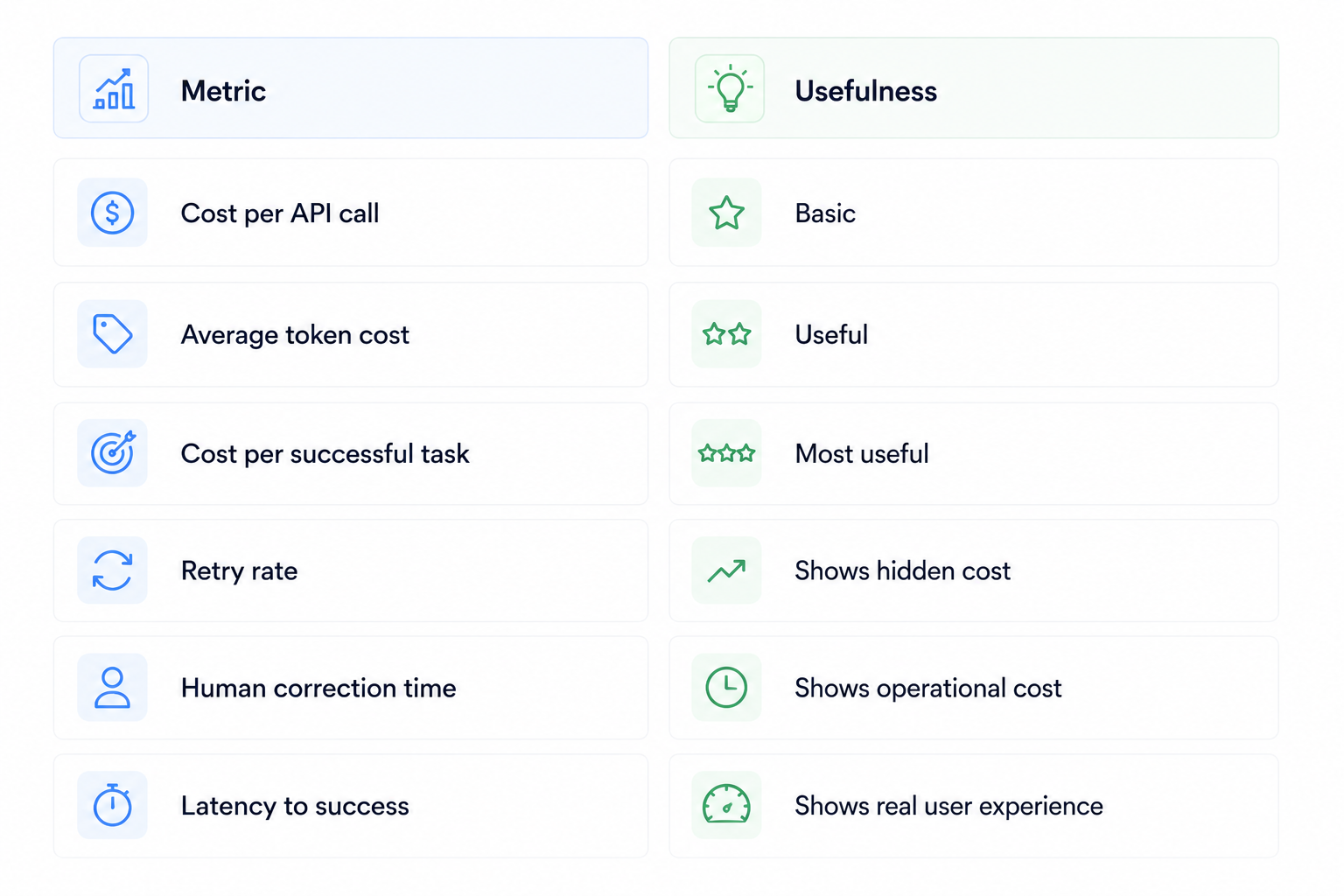Screen dimensions: 1344x896
Task: Click the Cost per successful task label
Action: pyautogui.click(x=325, y=454)
